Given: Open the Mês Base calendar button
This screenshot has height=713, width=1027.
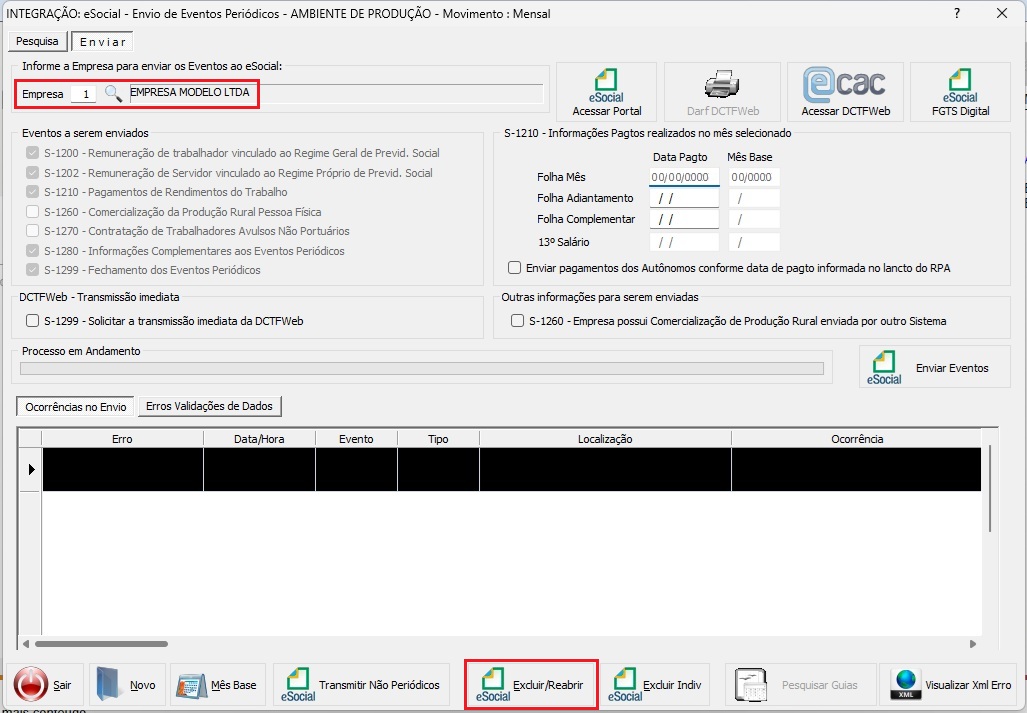Looking at the screenshot, I should click(x=217, y=685).
